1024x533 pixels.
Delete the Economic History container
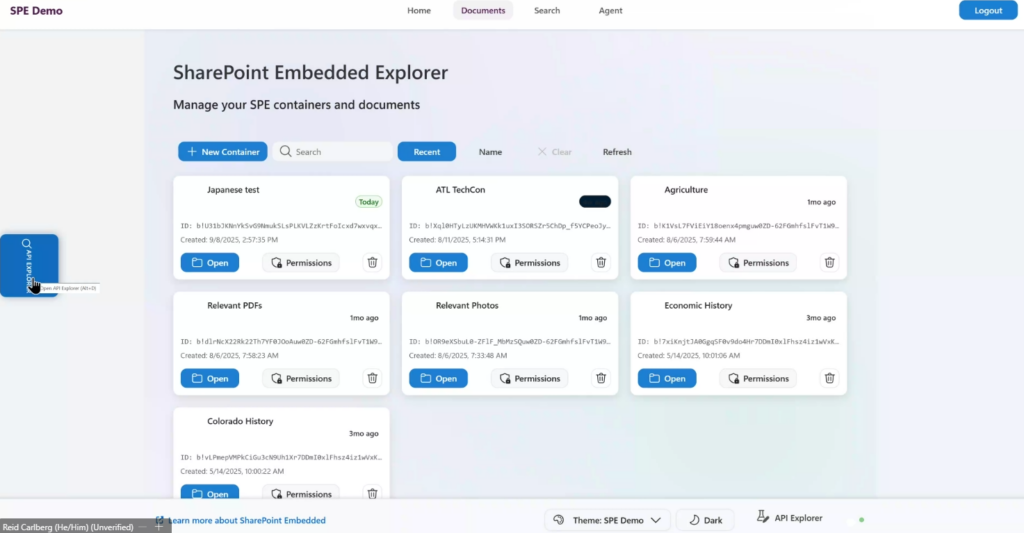coord(829,378)
